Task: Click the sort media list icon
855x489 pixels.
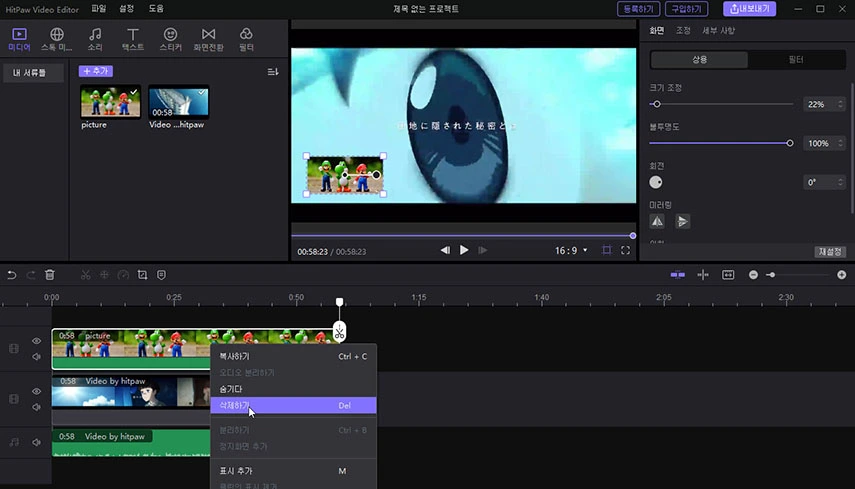Action: coord(273,72)
